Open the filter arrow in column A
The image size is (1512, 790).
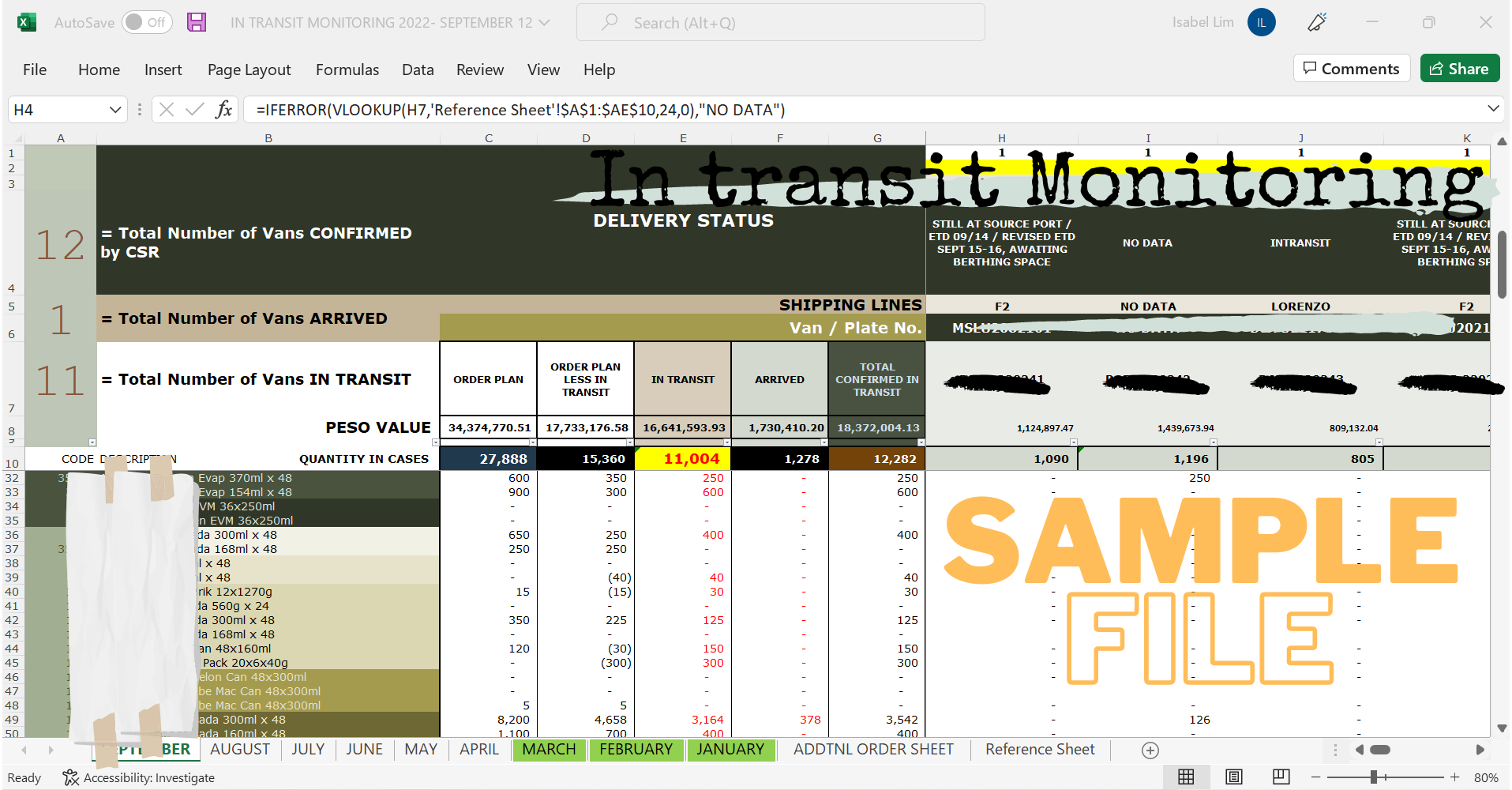tap(92, 442)
